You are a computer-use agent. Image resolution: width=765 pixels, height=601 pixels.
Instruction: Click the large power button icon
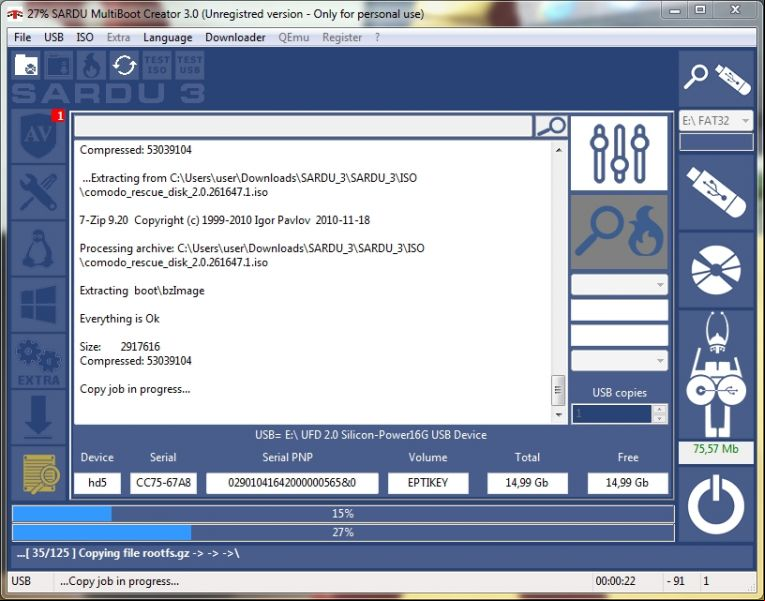(716, 504)
